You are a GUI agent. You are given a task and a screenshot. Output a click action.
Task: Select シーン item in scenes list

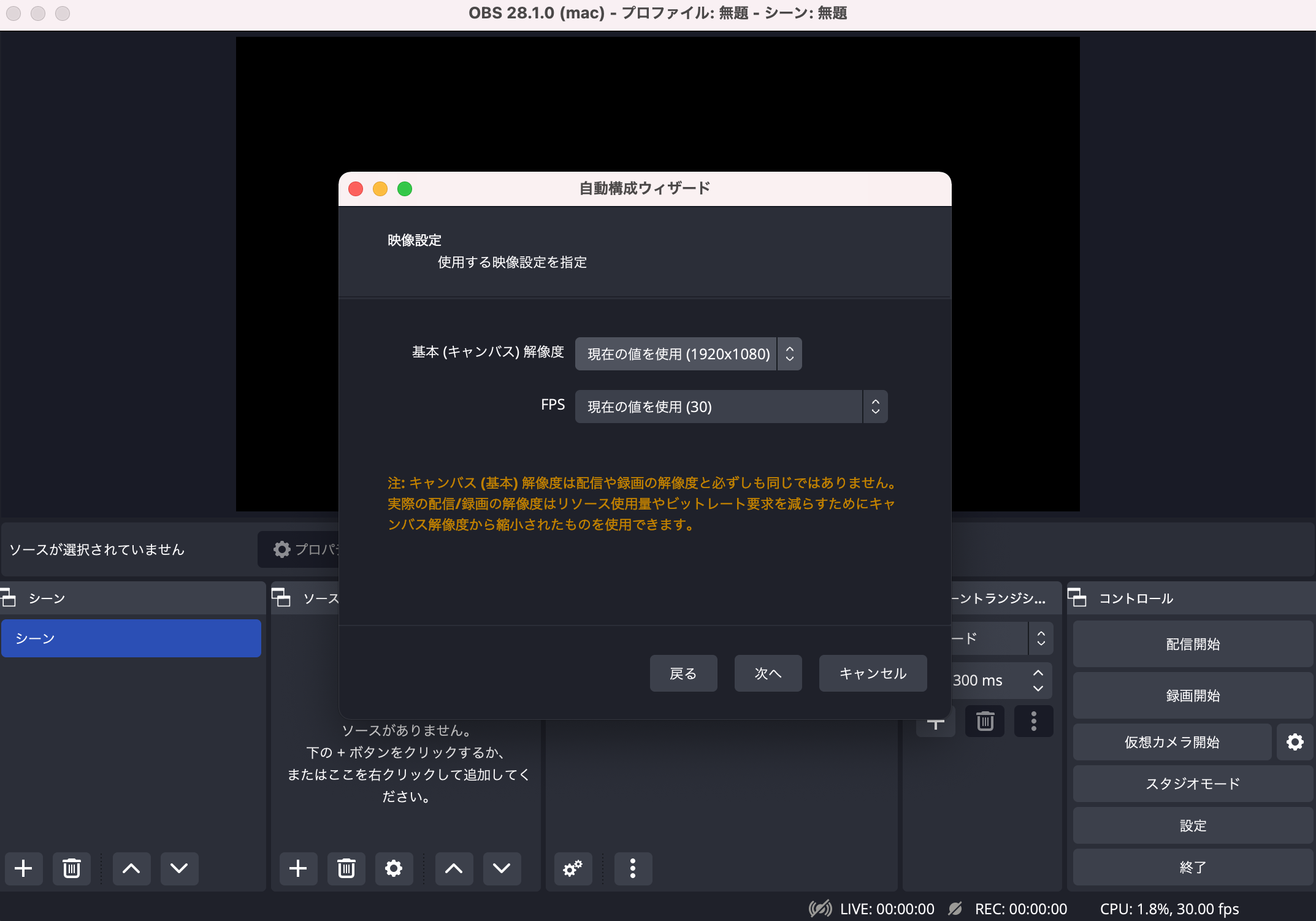click(131, 638)
